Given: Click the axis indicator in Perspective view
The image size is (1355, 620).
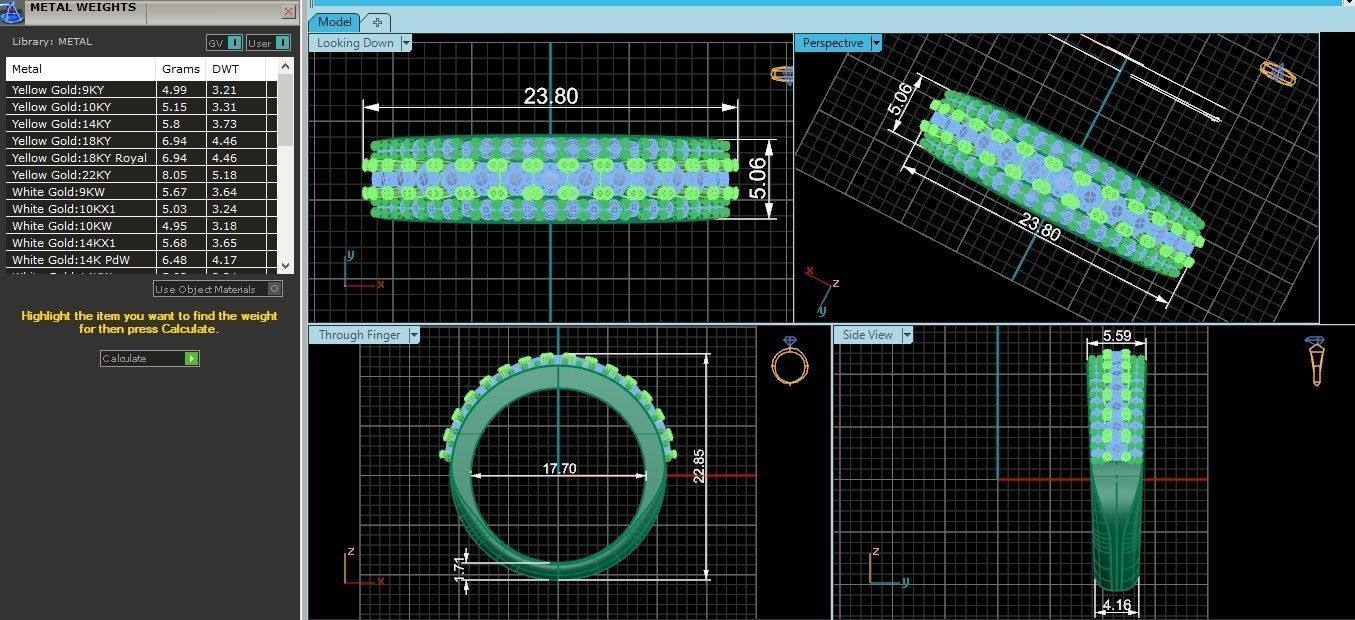Looking at the screenshot, I should pos(823,290).
